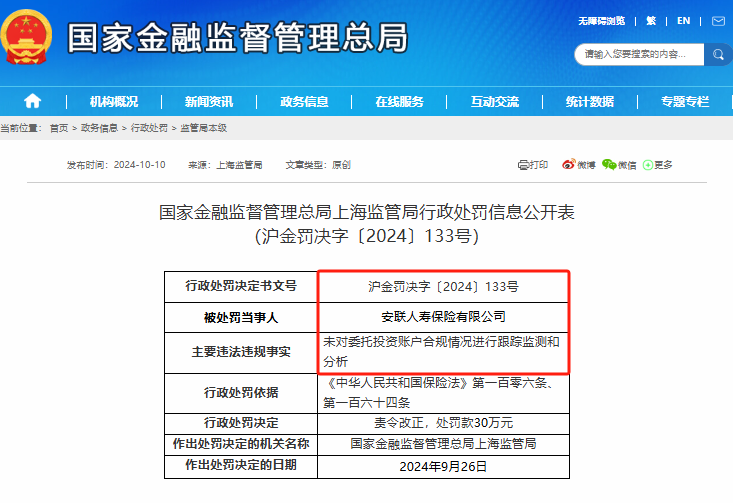
Task: Click the search magnifier icon
Action: 718,54
